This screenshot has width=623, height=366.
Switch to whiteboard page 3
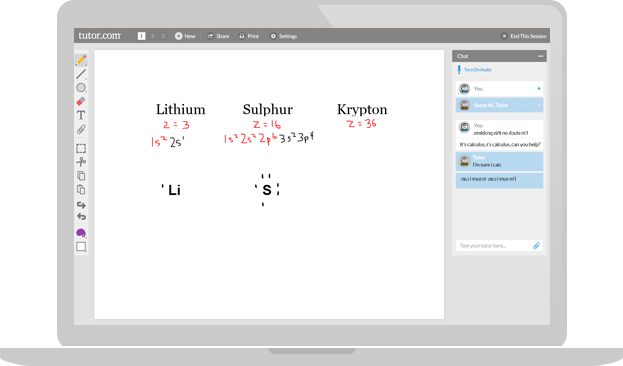click(x=163, y=36)
